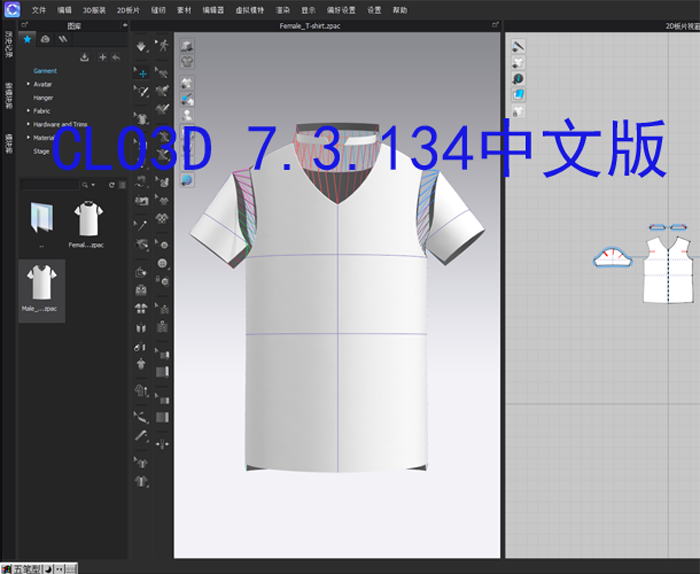Collapse the Library panel with arrow button
This screenshot has width=700, height=574.
pos(125,25)
